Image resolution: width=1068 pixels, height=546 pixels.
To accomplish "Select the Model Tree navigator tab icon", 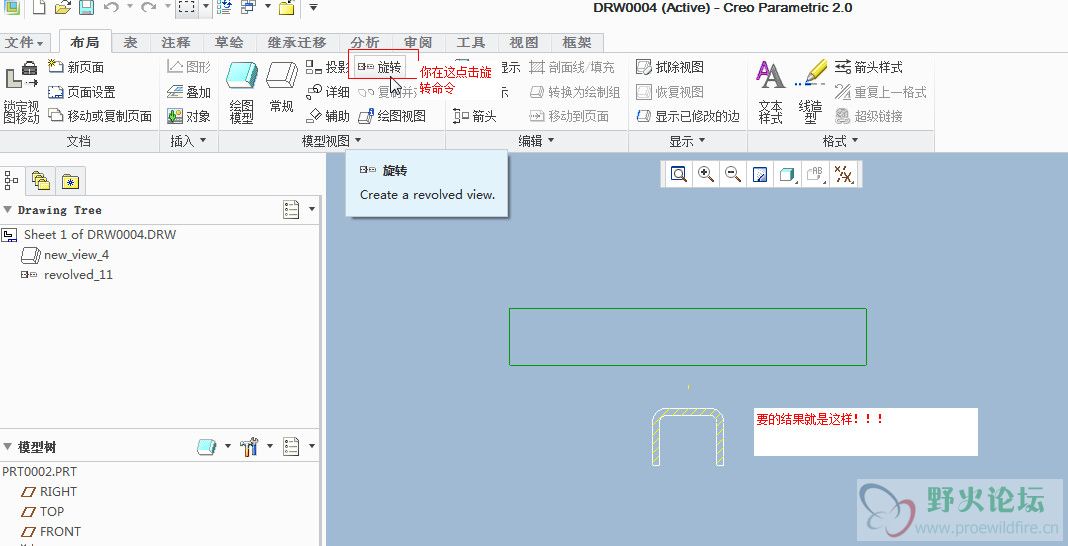I will click(x=12, y=180).
